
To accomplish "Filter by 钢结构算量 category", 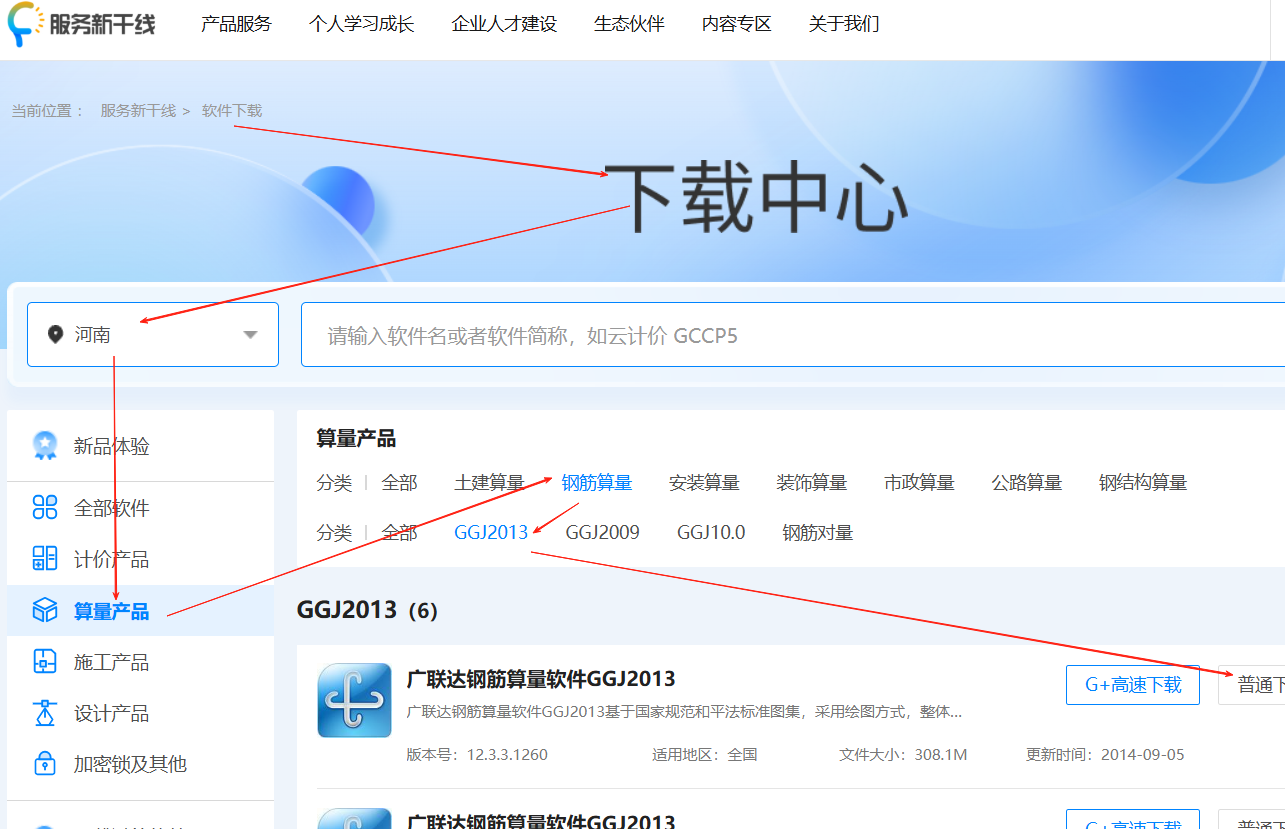I will coord(1143,483).
